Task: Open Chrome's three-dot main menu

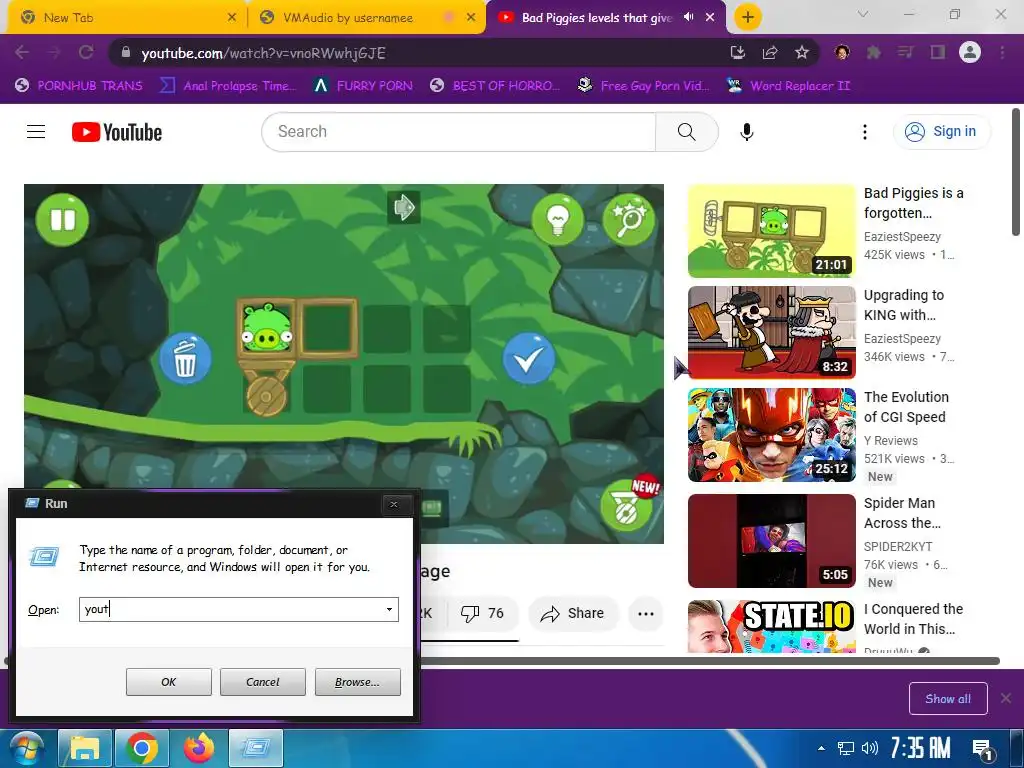Action: pyautogui.click(x=1002, y=52)
